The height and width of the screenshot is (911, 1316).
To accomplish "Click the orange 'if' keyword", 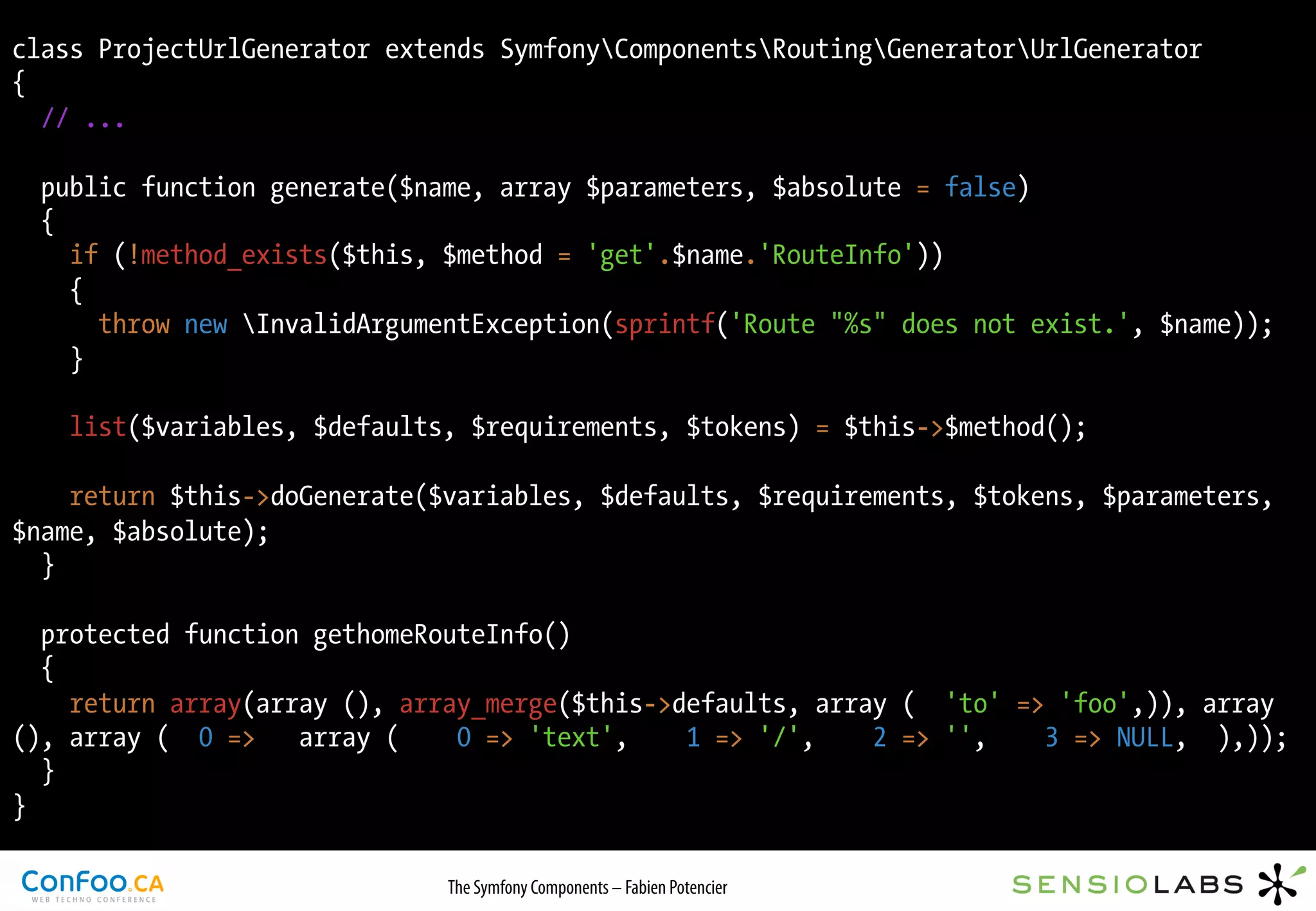I will coord(84,255).
